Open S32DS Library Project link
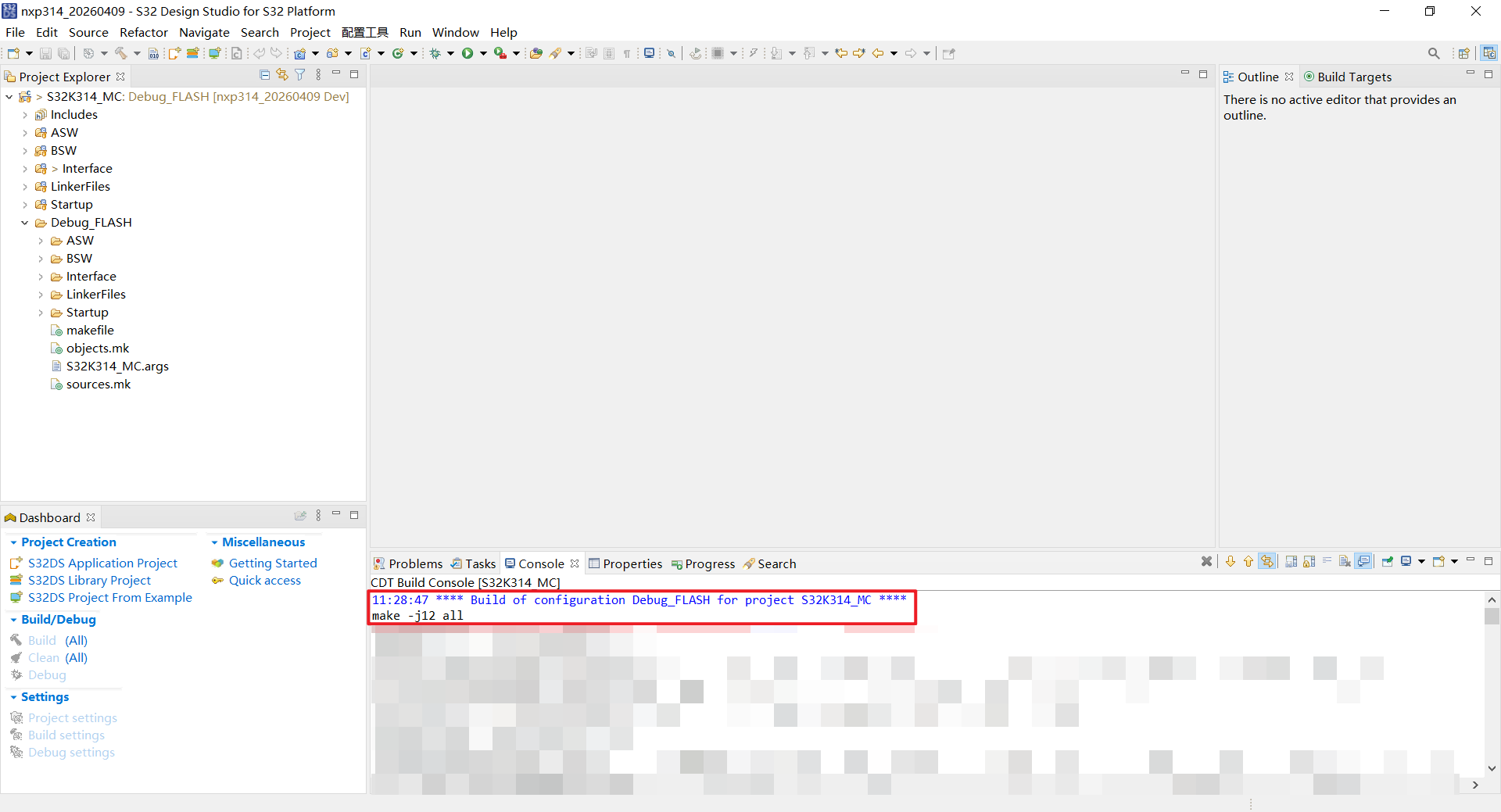Image resolution: width=1501 pixels, height=812 pixels. pos(89,580)
